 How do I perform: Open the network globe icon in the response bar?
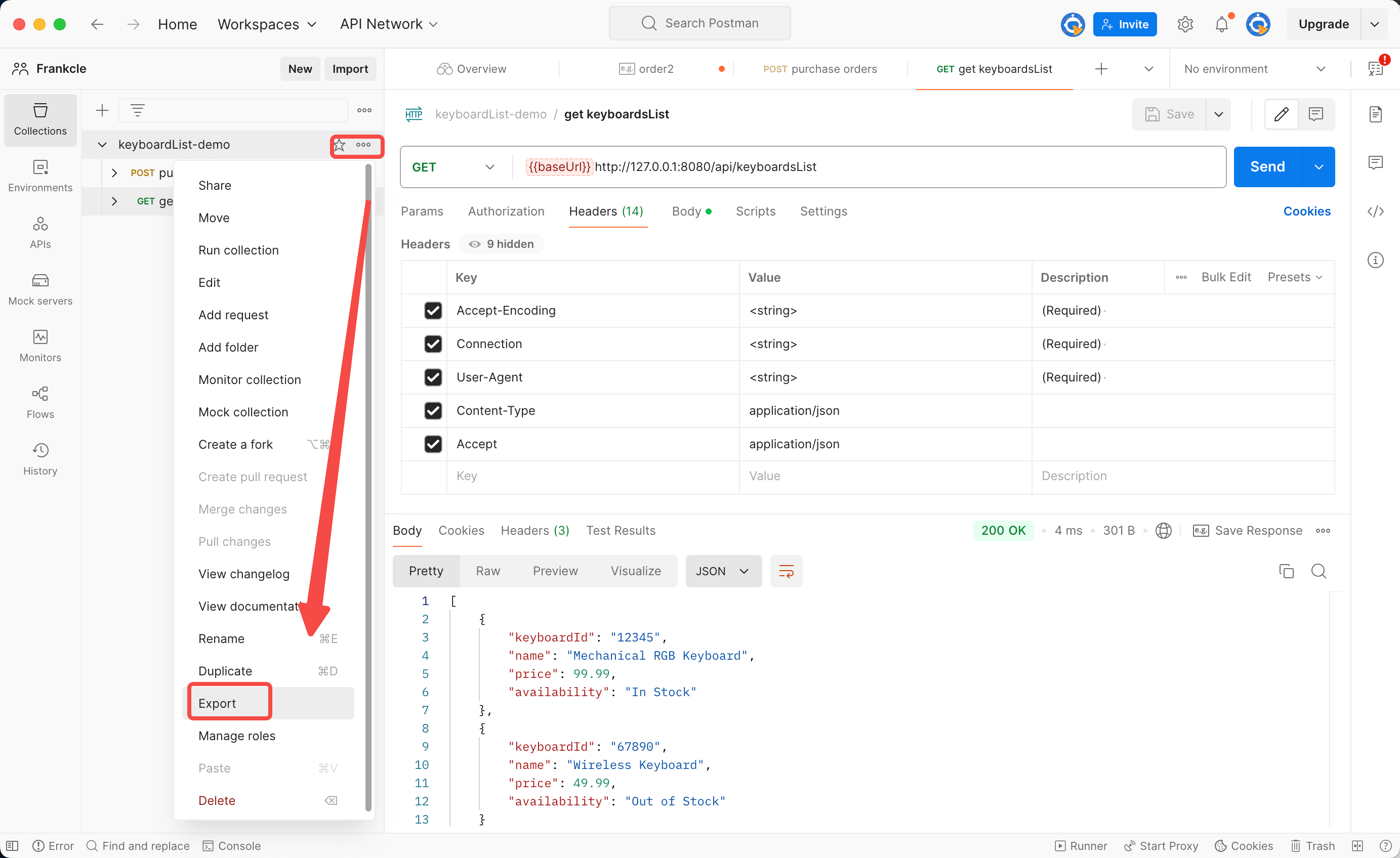point(1164,530)
